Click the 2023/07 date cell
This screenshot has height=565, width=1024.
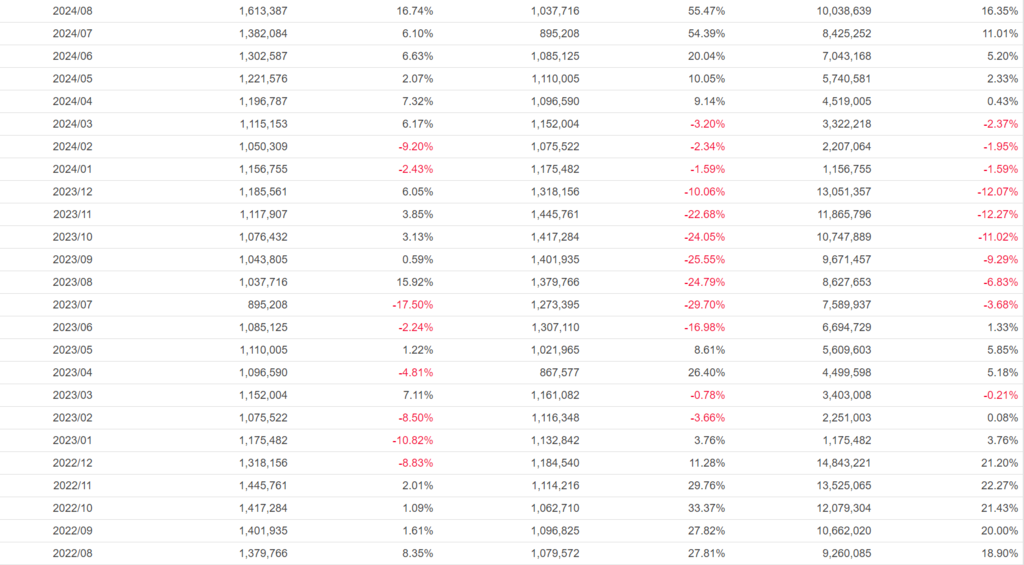[x=72, y=304]
